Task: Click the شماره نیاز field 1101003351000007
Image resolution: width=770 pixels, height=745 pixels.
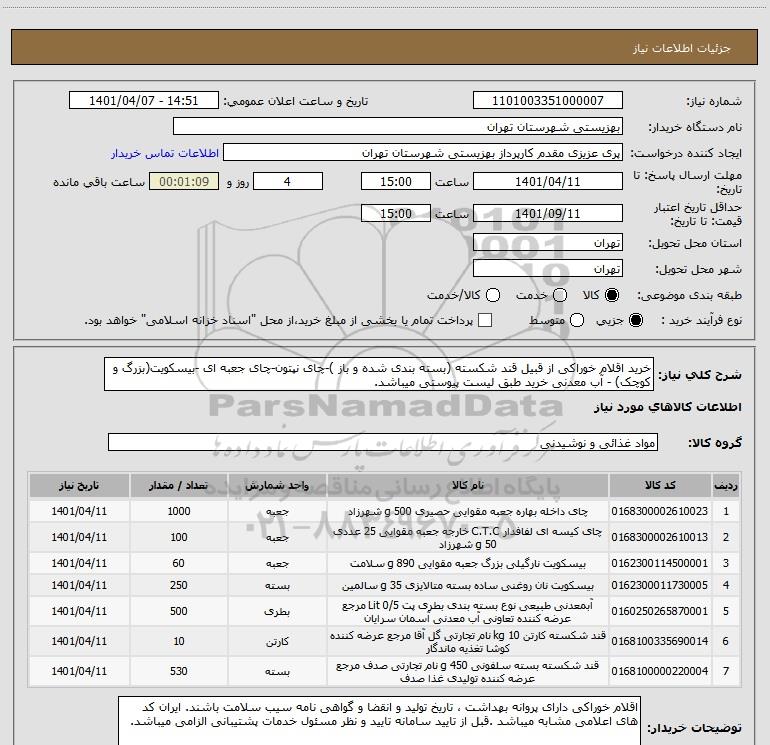Action: coord(548,101)
